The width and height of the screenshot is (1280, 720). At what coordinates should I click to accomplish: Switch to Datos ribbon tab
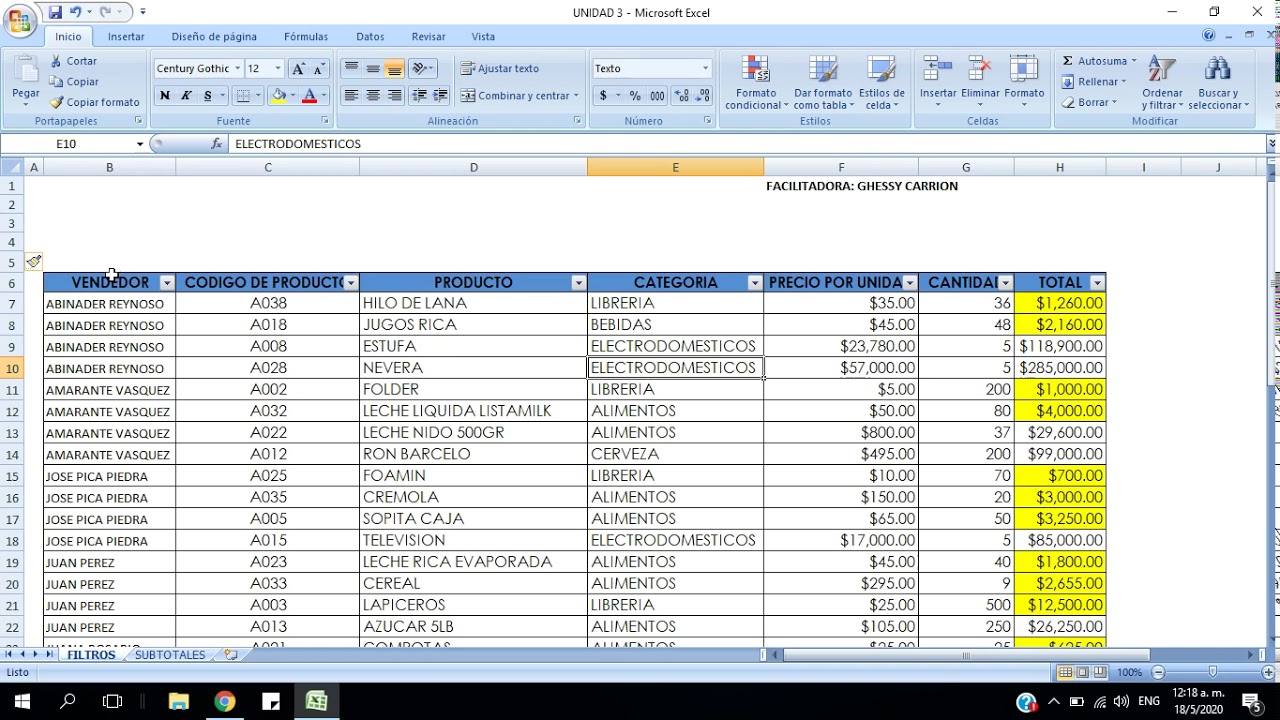coord(370,36)
